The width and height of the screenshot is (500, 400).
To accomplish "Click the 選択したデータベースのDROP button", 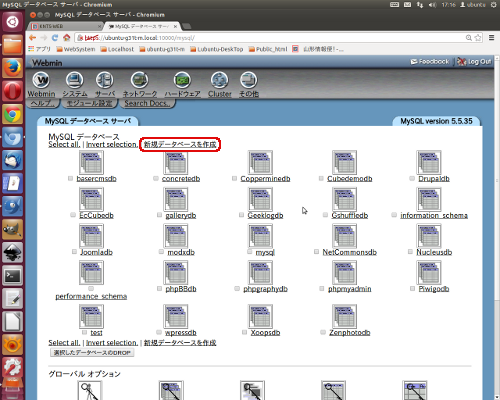I will [x=92, y=352].
